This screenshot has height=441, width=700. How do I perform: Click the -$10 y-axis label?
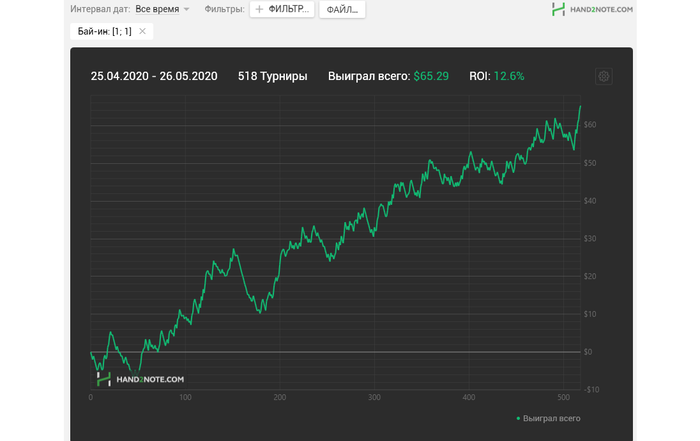click(592, 390)
